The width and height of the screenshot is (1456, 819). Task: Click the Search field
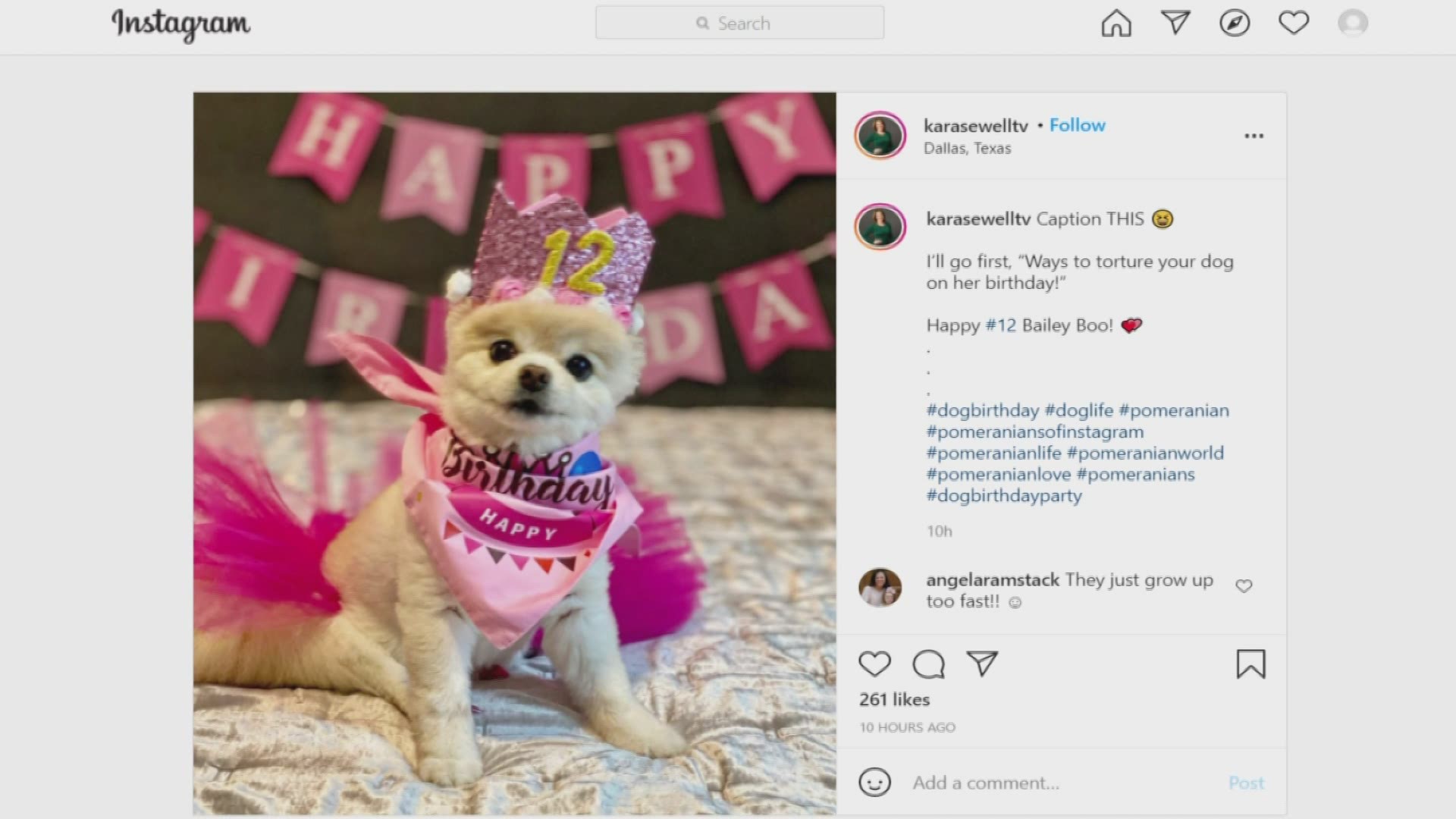pos(739,24)
